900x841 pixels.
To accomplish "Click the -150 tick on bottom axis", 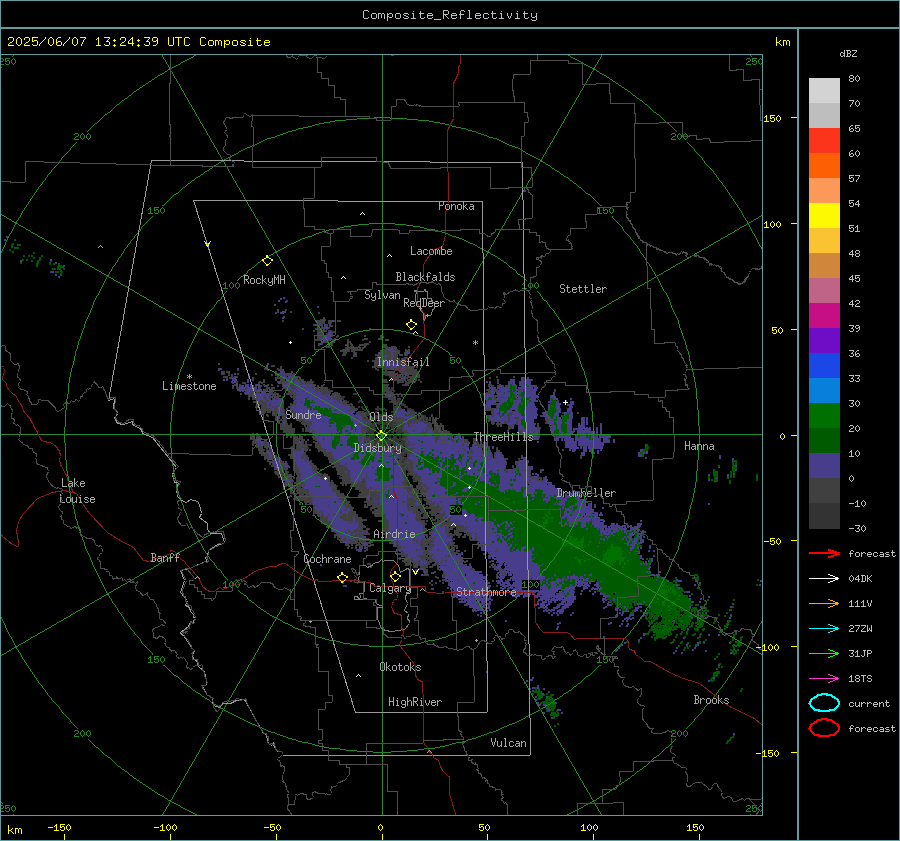I will 59,827.
